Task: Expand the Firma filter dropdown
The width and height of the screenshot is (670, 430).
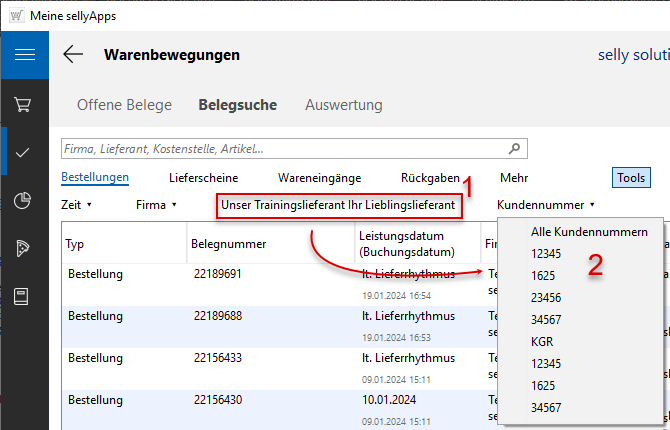Action: [x=156, y=205]
